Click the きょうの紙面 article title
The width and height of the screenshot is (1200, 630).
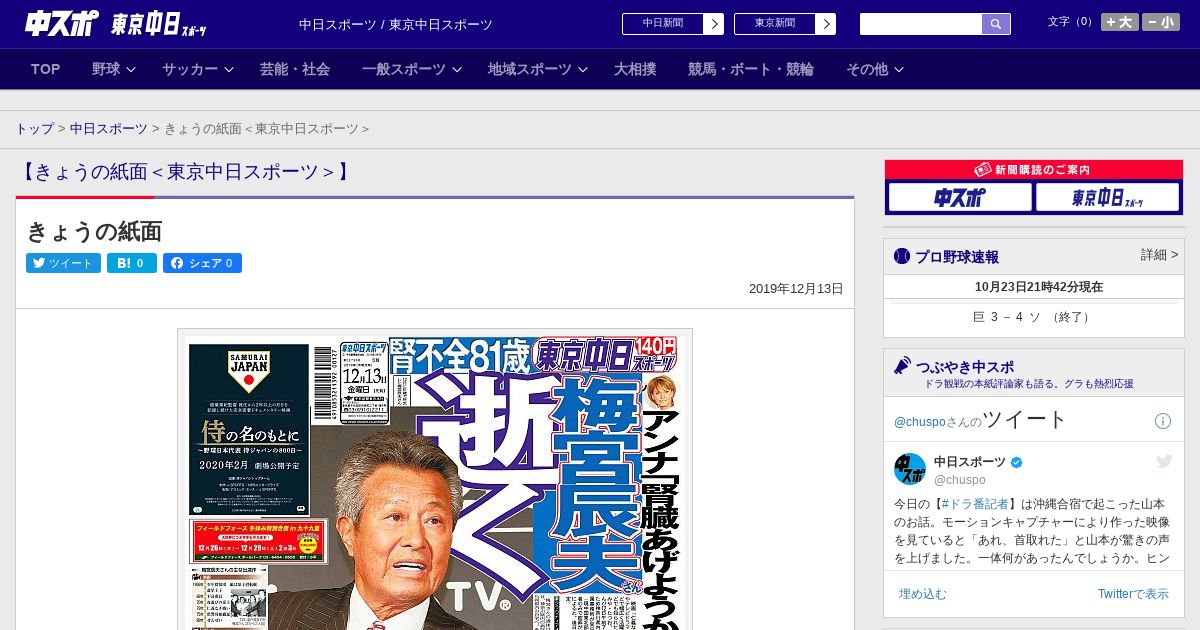[x=94, y=232]
